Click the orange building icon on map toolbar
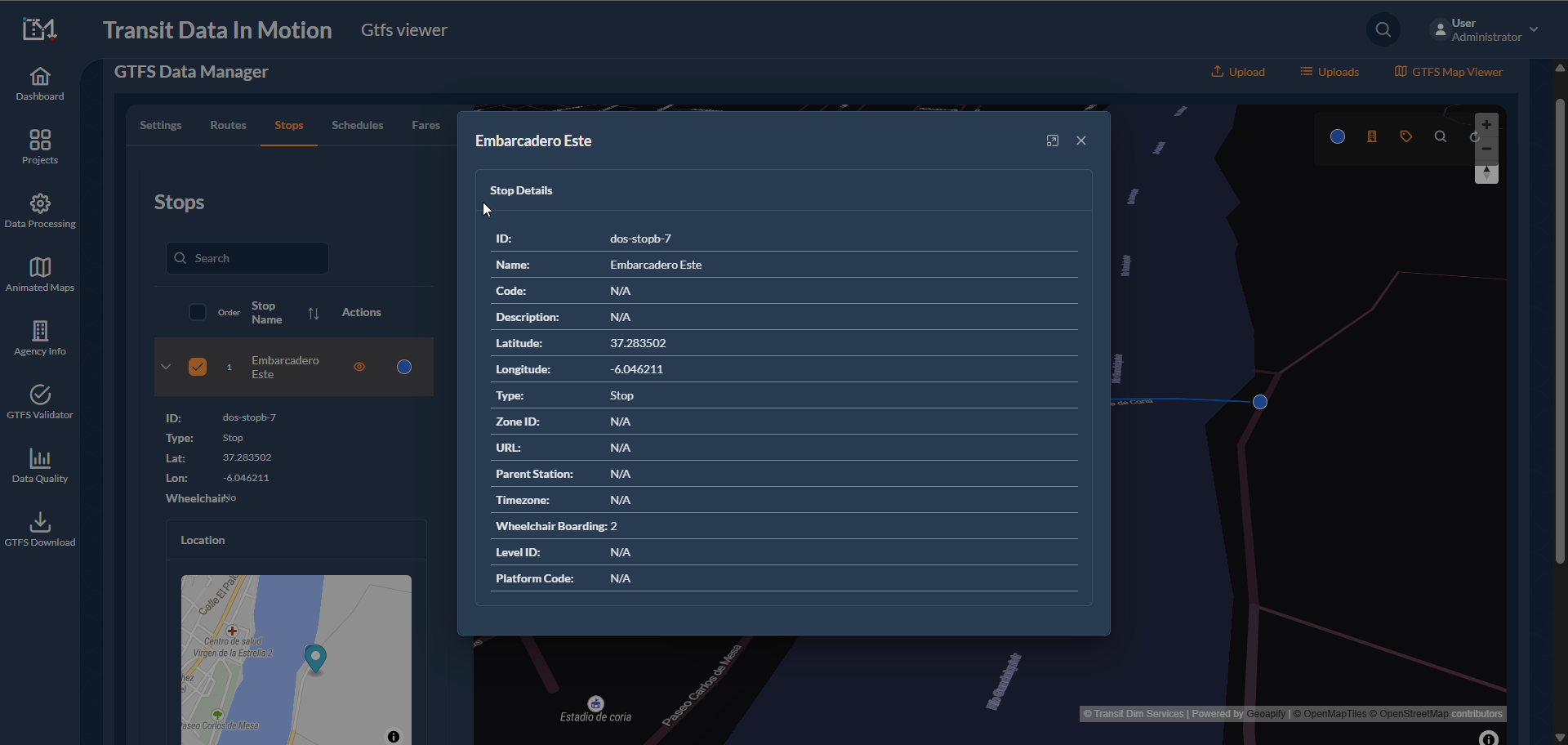Screen dimensions: 1568x745 point(1372,136)
